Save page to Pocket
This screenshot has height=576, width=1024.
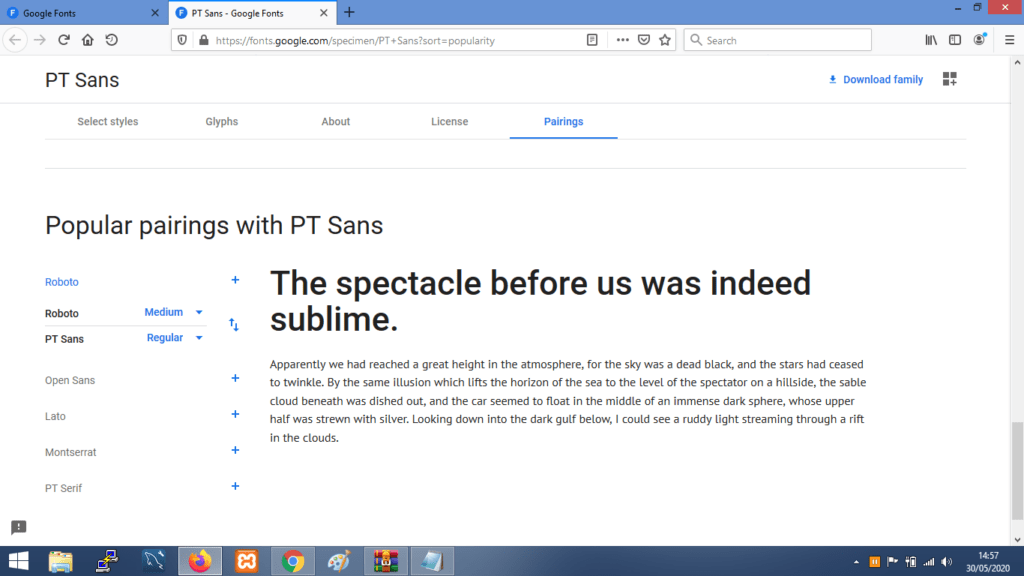[644, 40]
